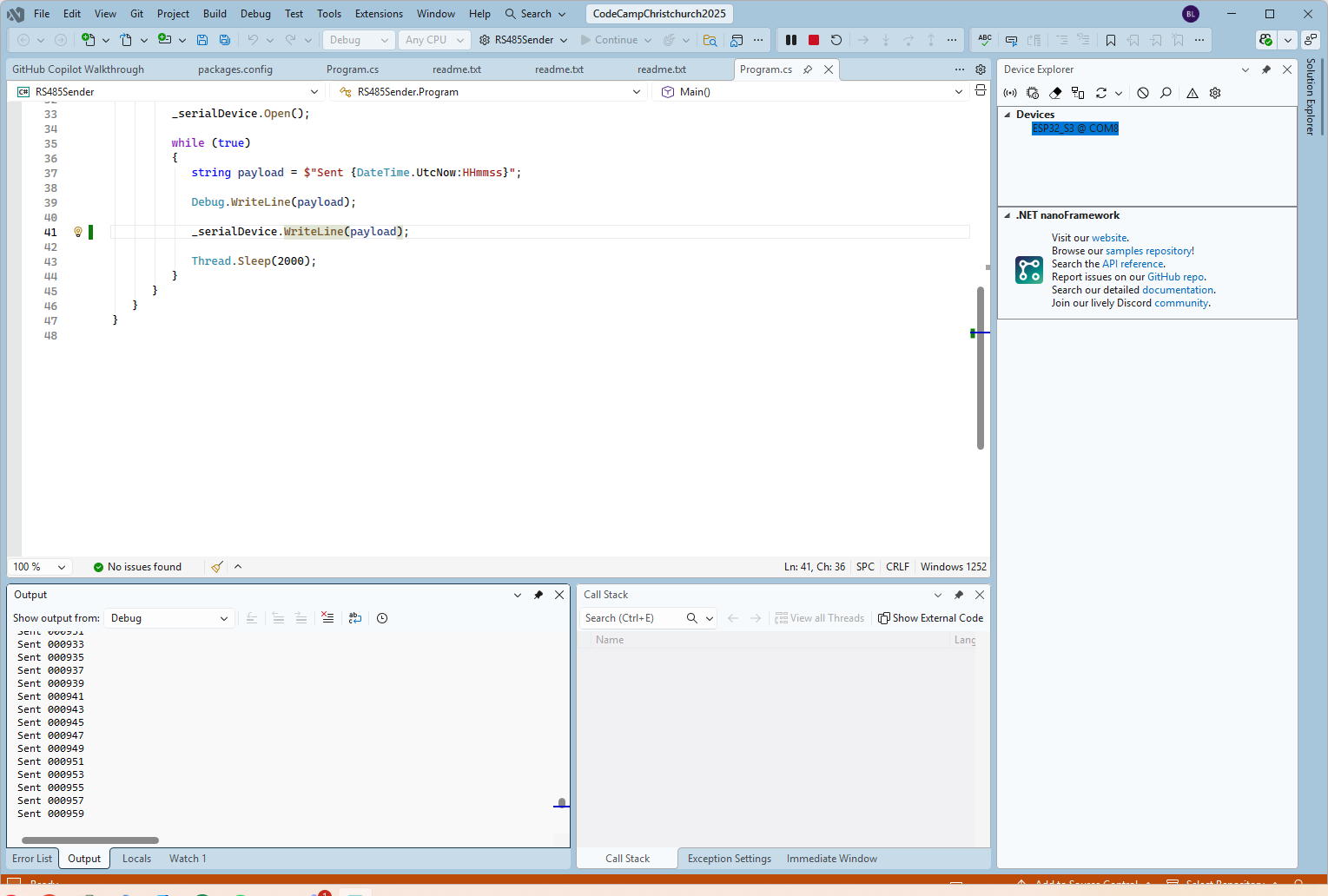Toggle pin on the Device Explorer panel
The width and height of the screenshot is (1328, 896).
pyautogui.click(x=1266, y=69)
